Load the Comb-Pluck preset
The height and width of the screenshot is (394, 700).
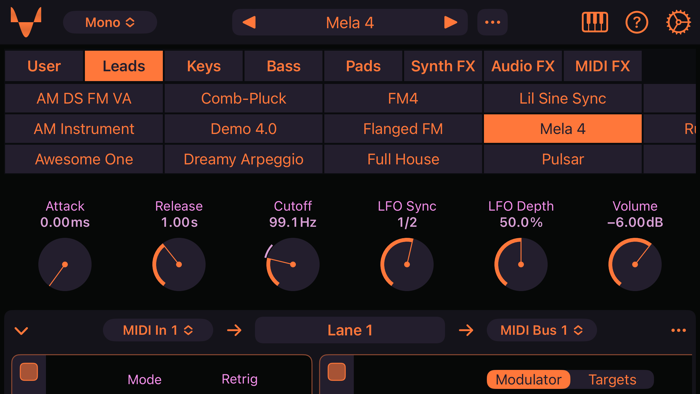pos(243,98)
